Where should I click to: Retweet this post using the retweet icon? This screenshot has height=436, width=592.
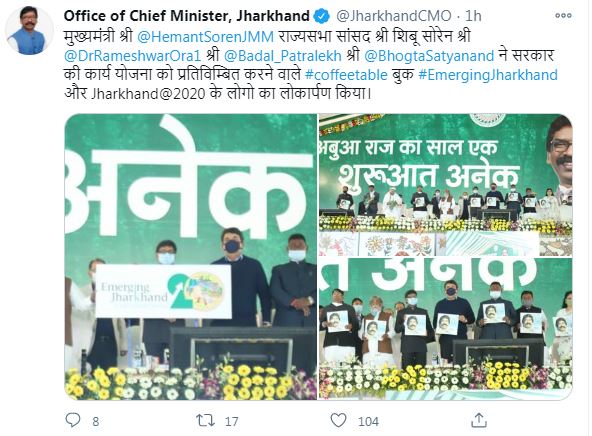(206, 420)
